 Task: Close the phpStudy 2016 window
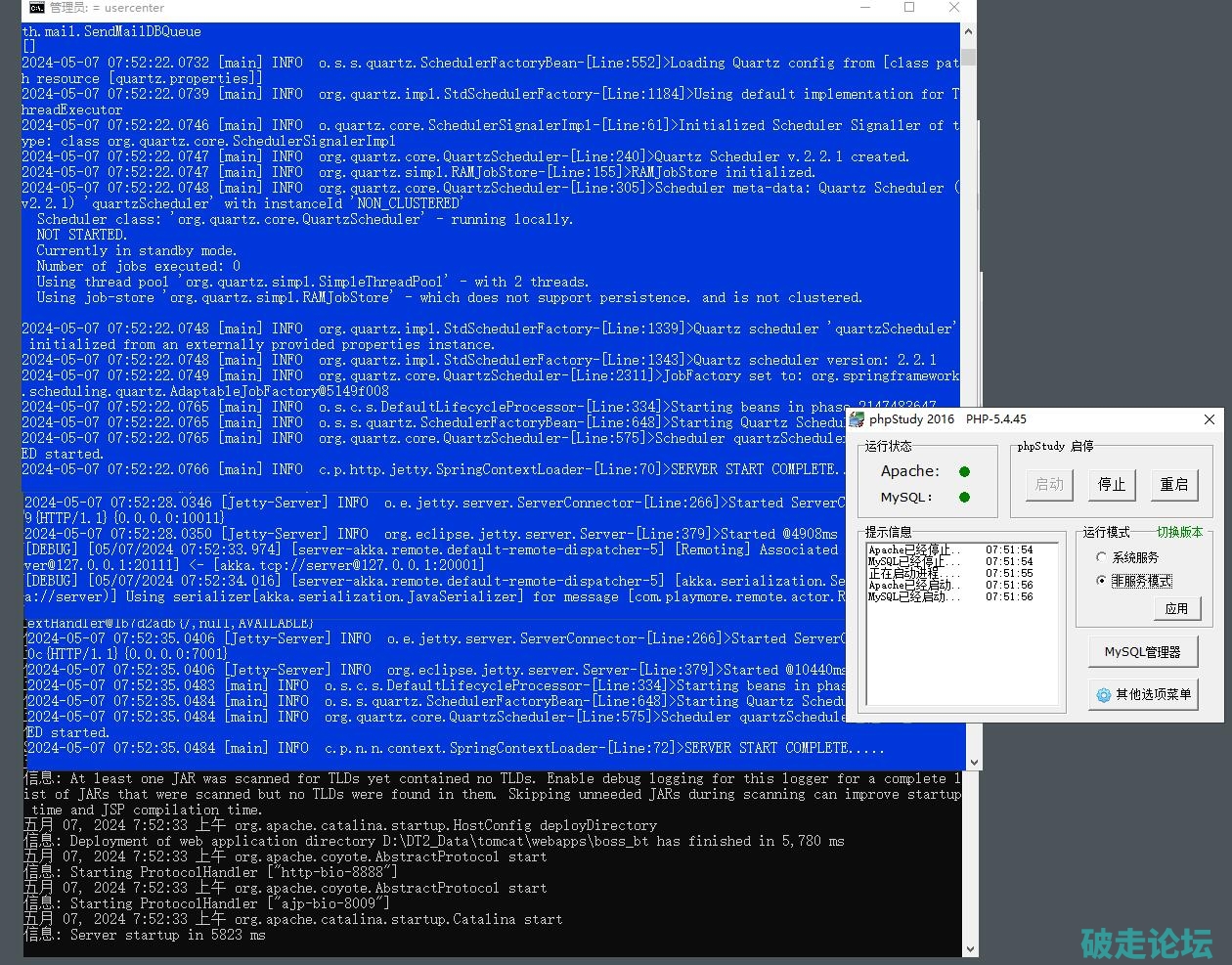(x=1209, y=419)
